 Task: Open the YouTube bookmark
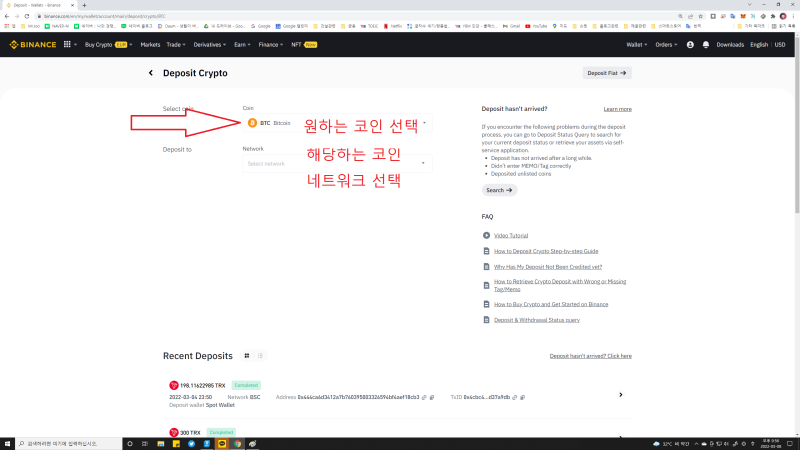536,26
